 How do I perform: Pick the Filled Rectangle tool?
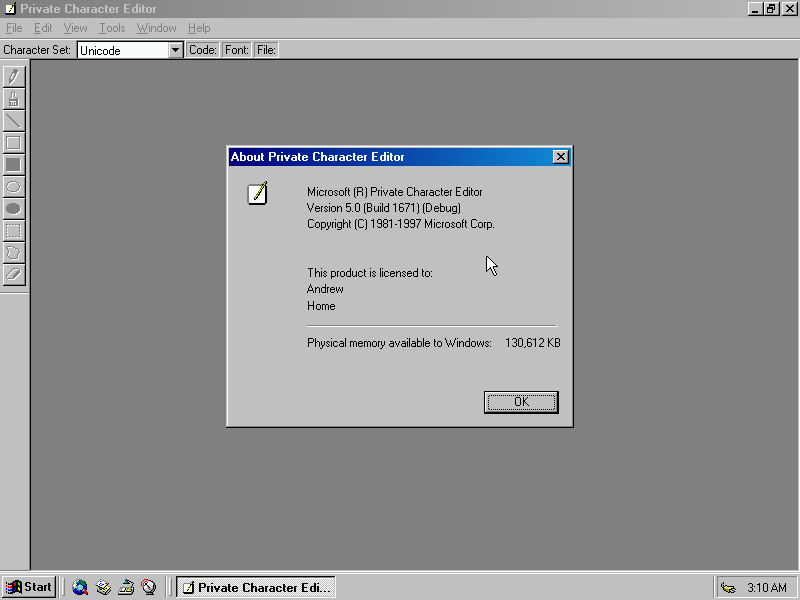pyautogui.click(x=14, y=164)
